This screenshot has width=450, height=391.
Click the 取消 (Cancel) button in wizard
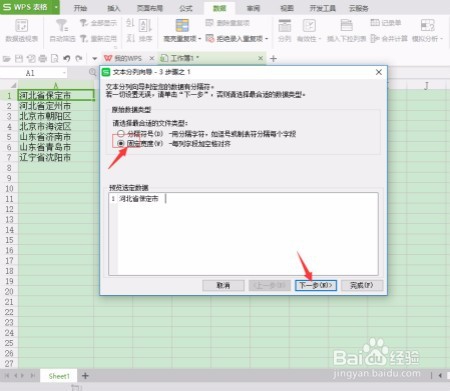tap(223, 285)
